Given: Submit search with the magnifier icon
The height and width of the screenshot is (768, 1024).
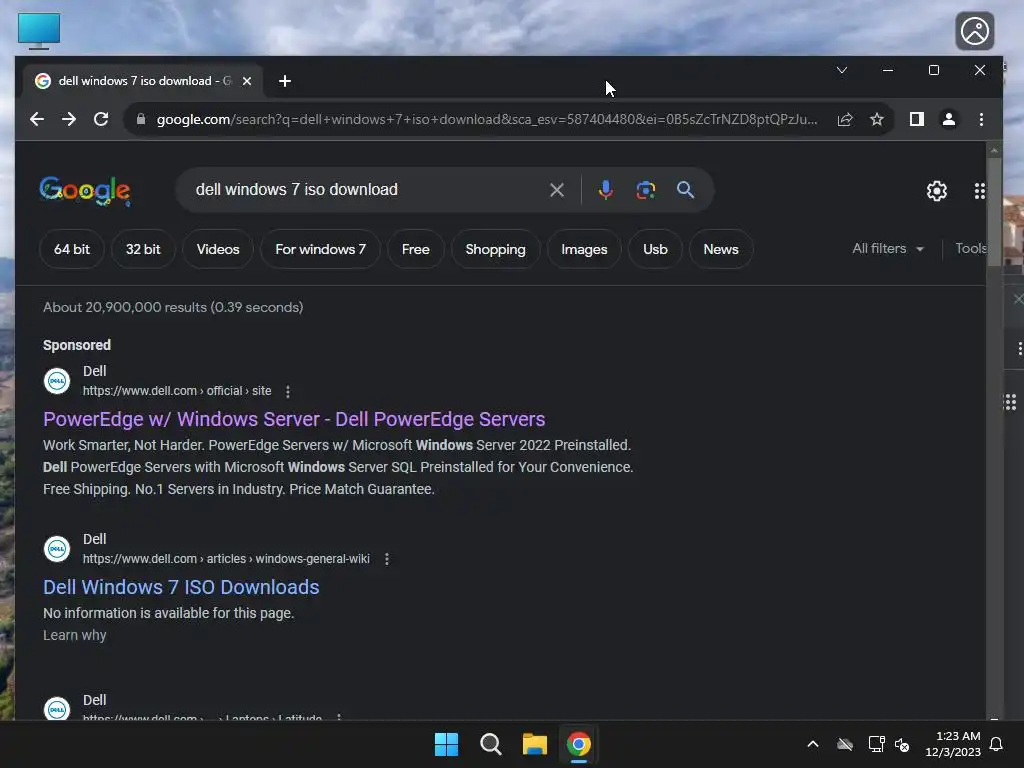Looking at the screenshot, I should pos(685,190).
